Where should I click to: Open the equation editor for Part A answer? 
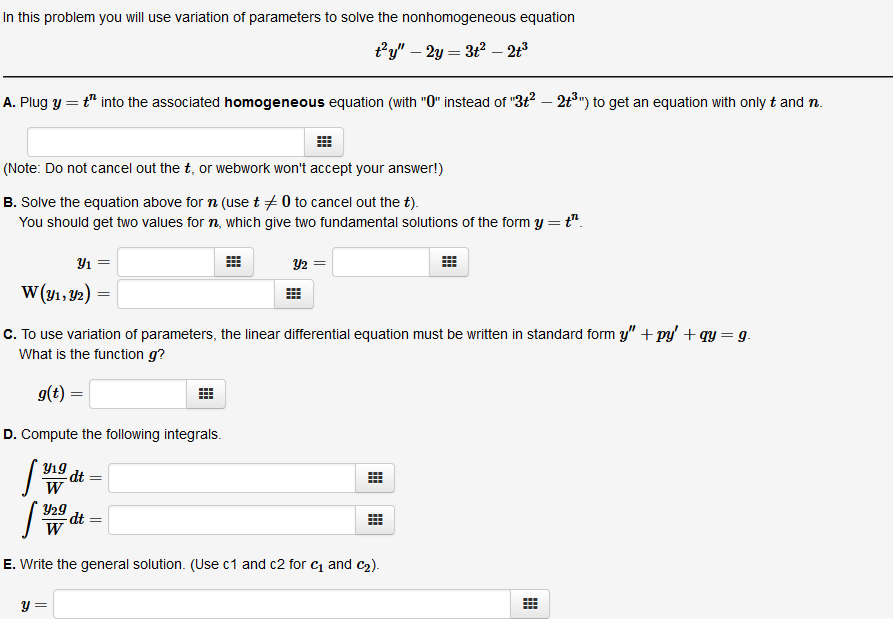click(324, 141)
